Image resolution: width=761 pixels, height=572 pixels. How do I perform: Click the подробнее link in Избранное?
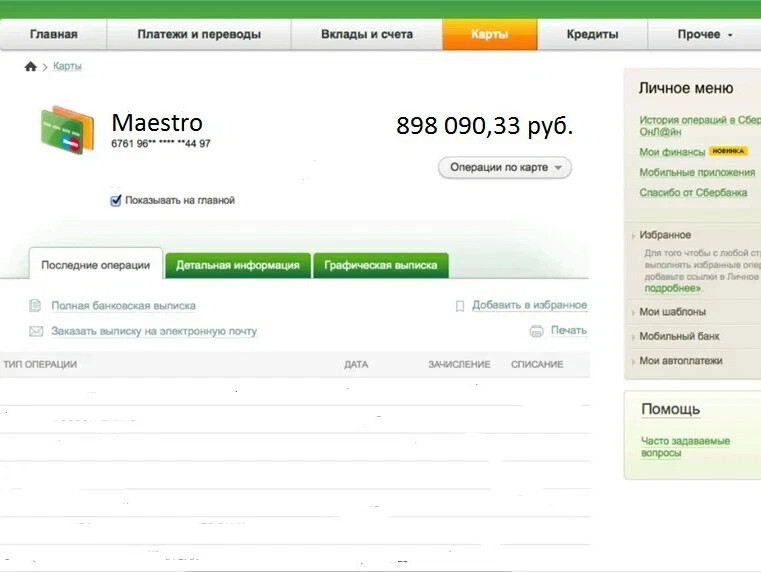673,288
